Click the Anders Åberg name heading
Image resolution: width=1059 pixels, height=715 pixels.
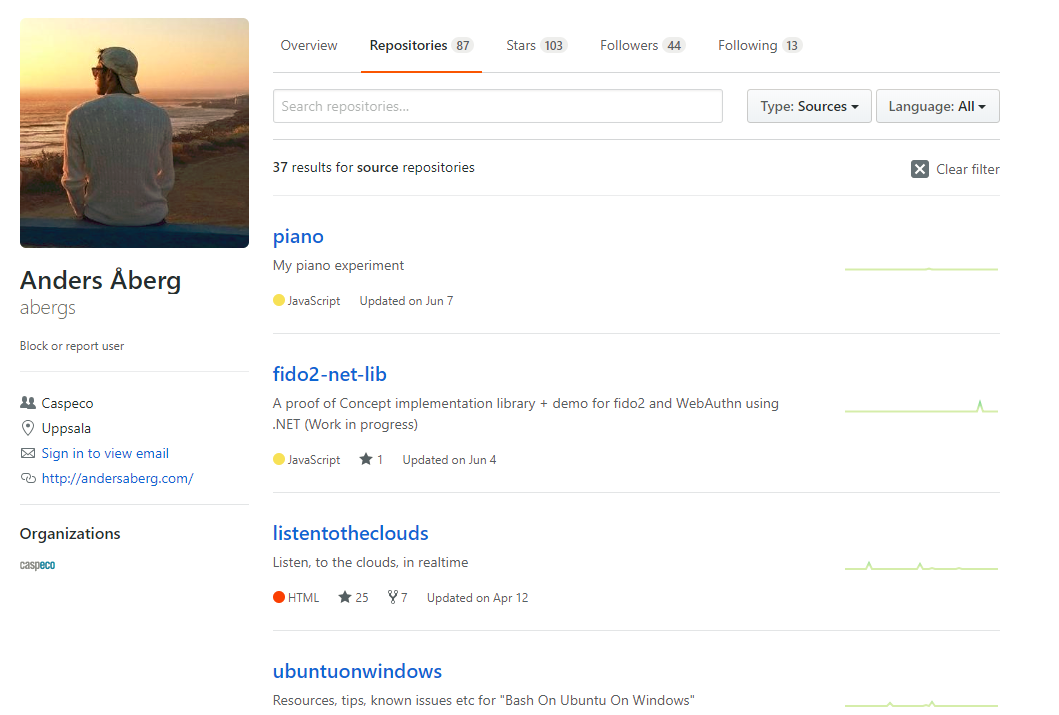pos(101,280)
